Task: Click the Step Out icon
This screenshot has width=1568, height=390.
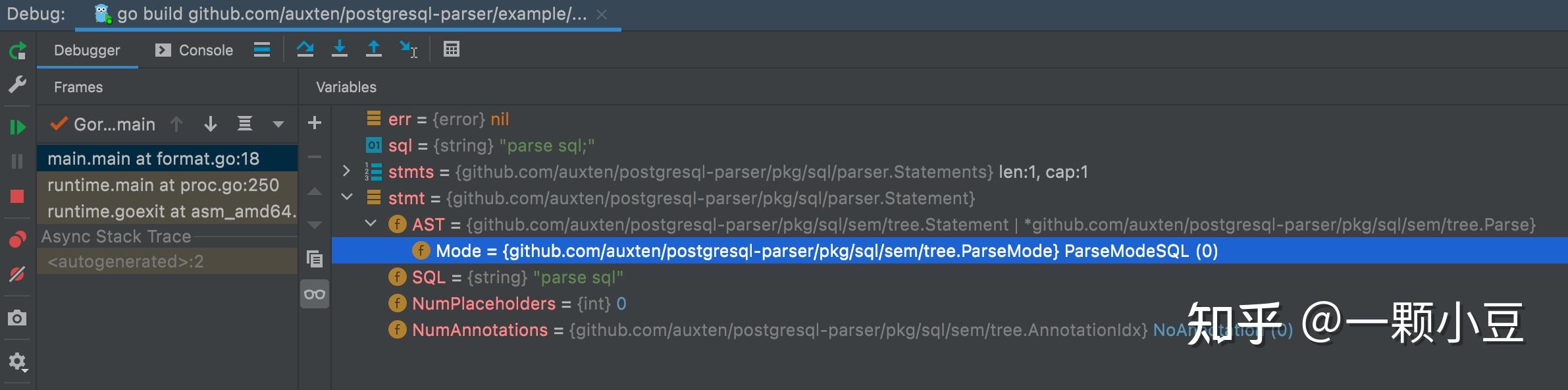Action: [373, 49]
